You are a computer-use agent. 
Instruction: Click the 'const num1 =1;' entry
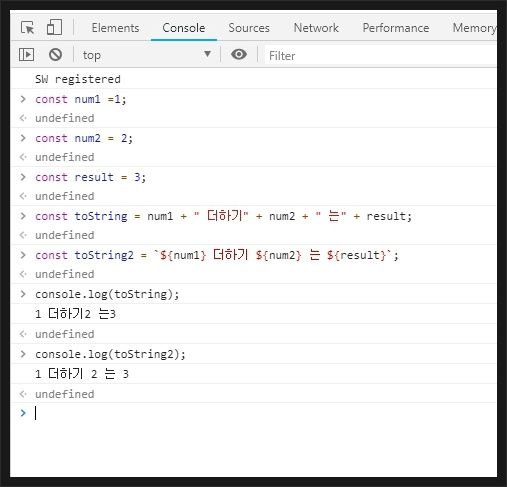tap(81, 99)
